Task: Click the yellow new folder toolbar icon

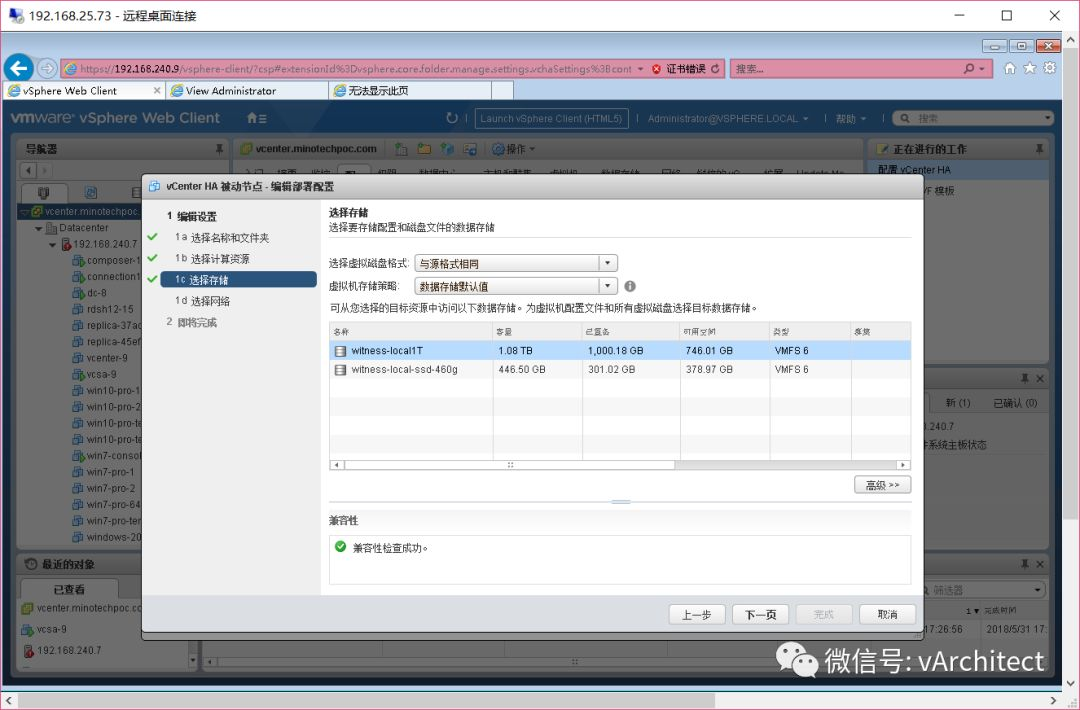Action: click(424, 149)
